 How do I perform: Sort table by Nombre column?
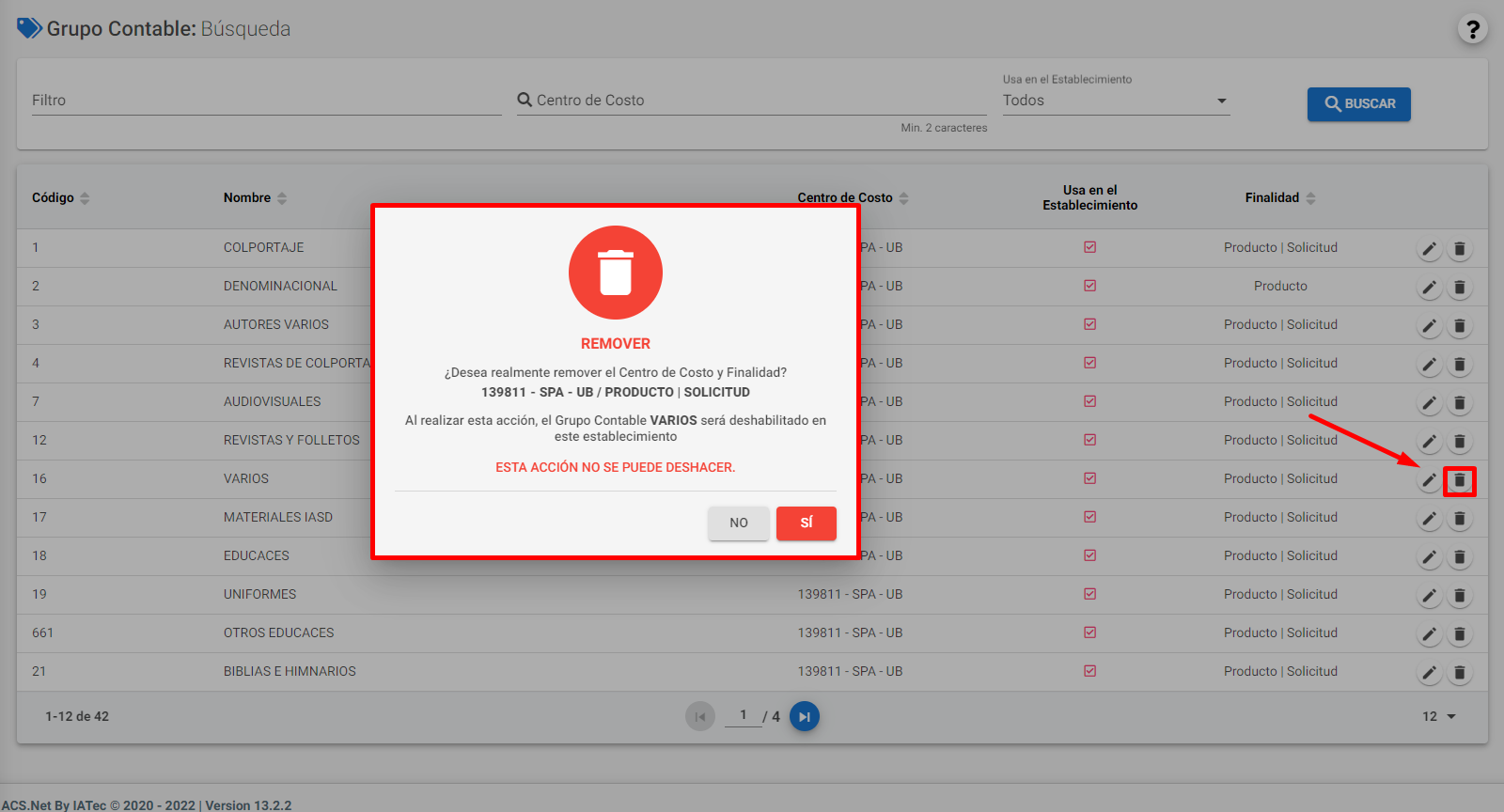click(255, 197)
